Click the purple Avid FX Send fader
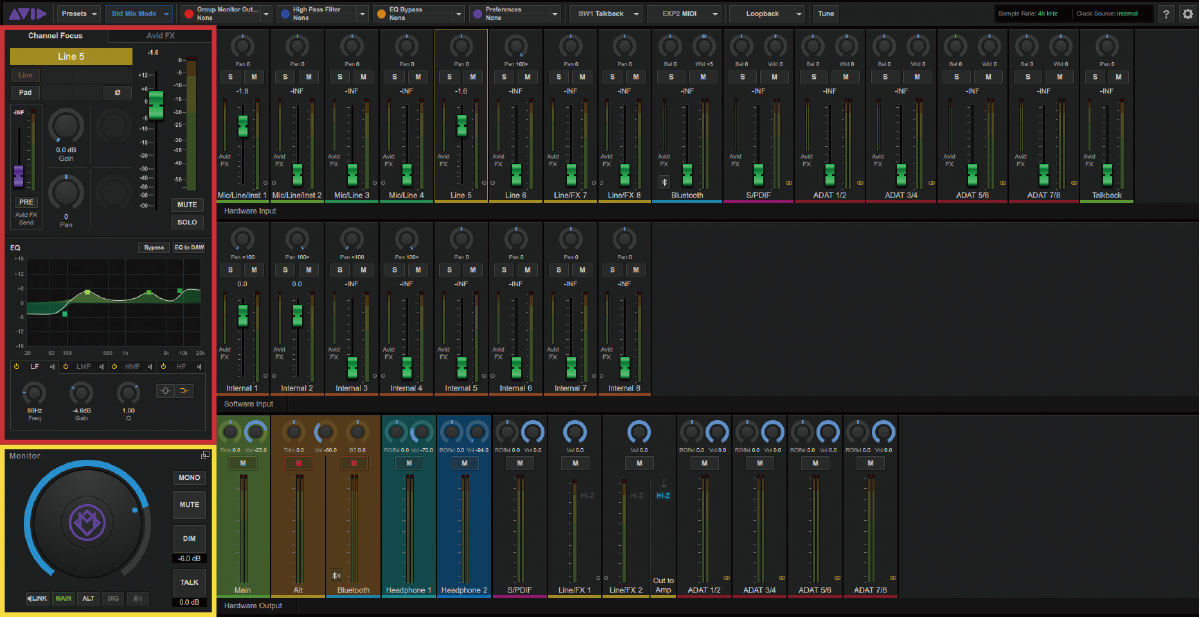 click(17, 177)
